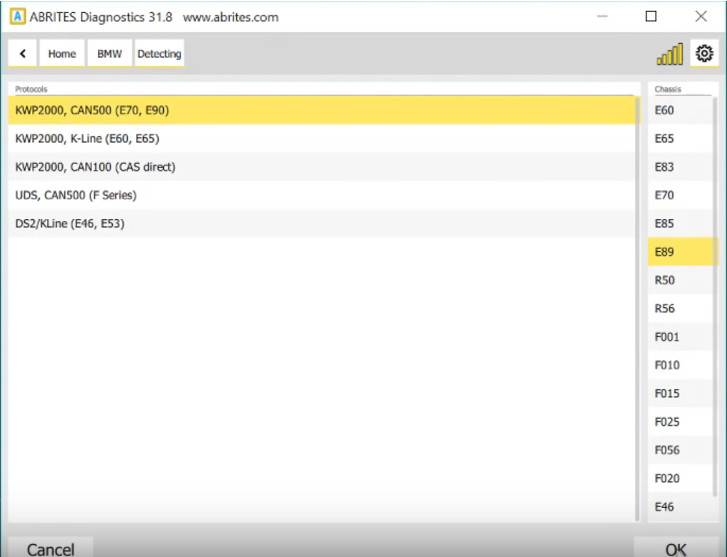The width and height of the screenshot is (727, 557).
Task: Pick UDS, CAN500 (F Series) protocol
Action: [x=321, y=195]
